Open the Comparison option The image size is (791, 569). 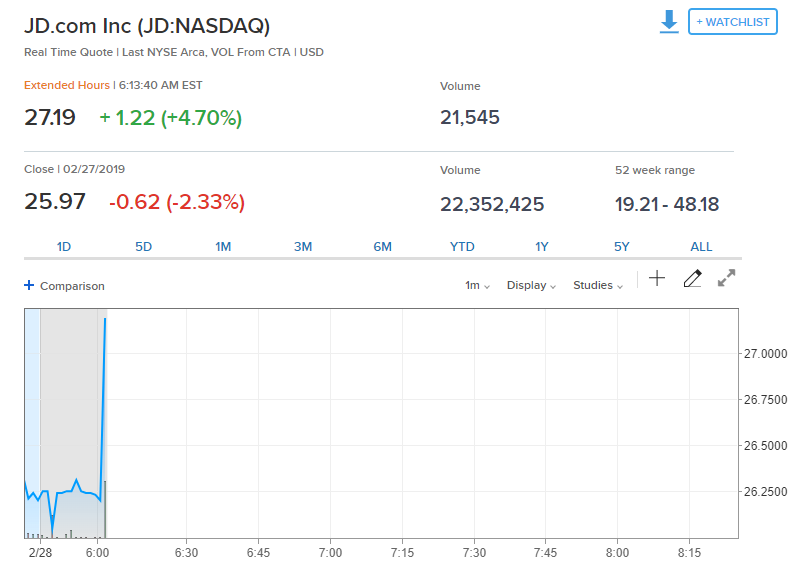(72, 286)
